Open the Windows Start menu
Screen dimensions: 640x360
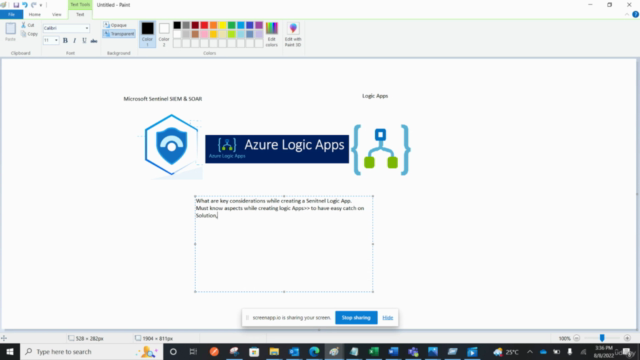point(10,351)
